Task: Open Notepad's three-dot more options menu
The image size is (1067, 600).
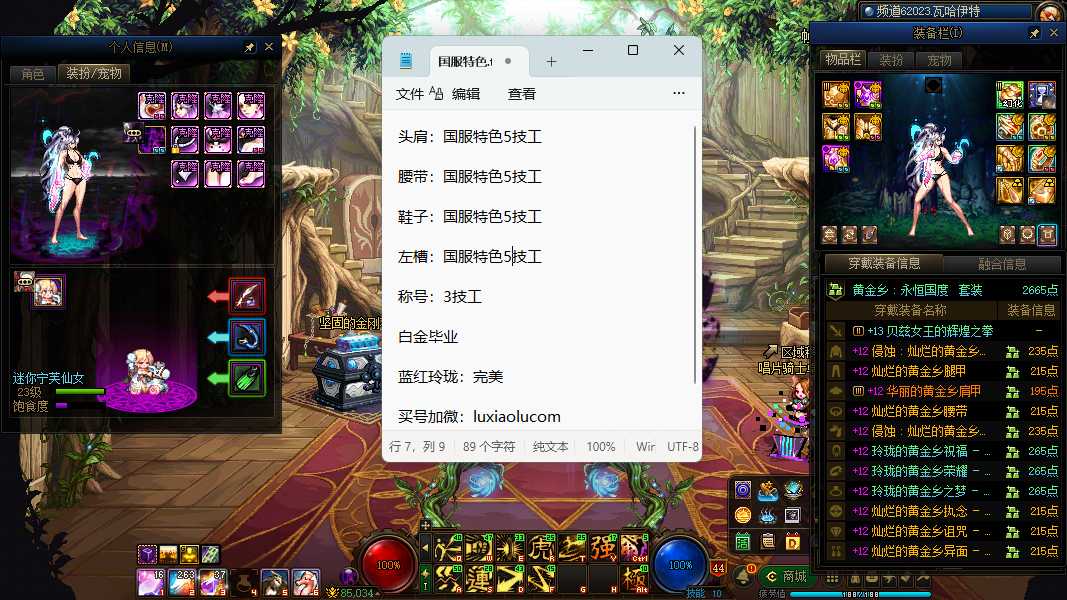Action: tap(679, 93)
